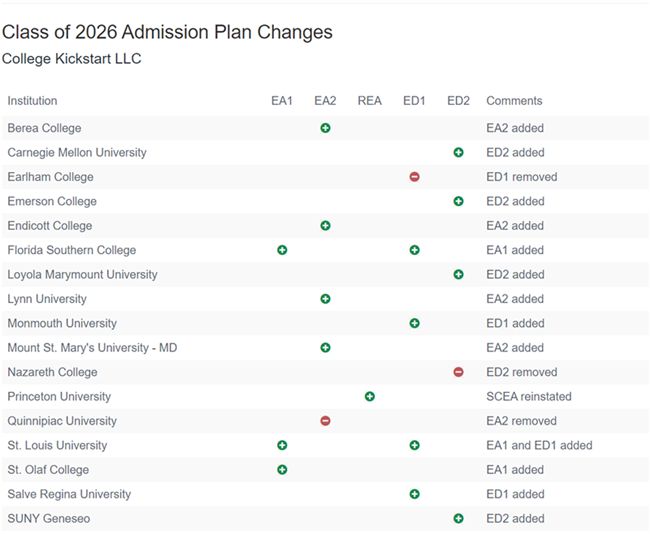The height and width of the screenshot is (534, 650).
Task: Click the red minus icon for Quinnipiac University
Action: pos(325,421)
